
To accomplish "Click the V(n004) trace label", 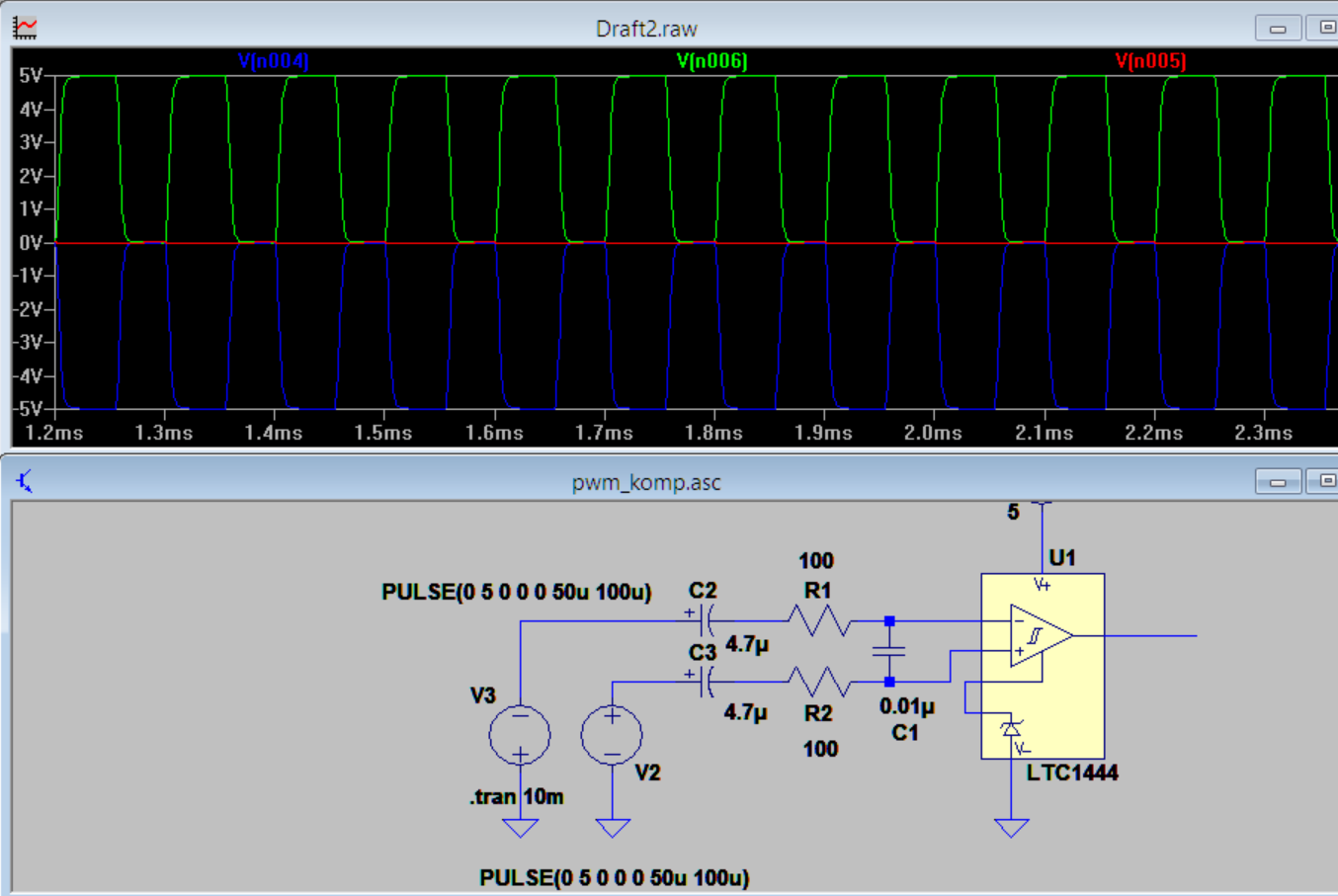I will click(274, 61).
